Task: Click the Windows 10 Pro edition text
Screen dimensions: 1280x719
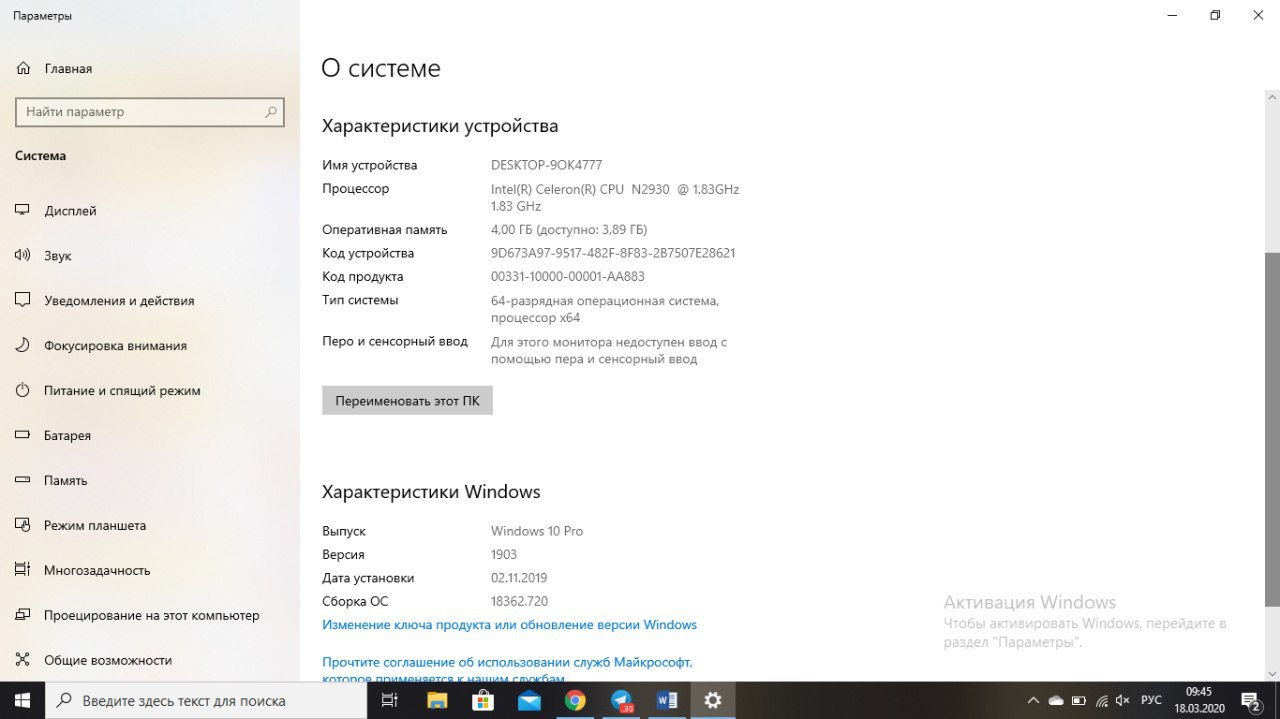Action: click(537, 531)
